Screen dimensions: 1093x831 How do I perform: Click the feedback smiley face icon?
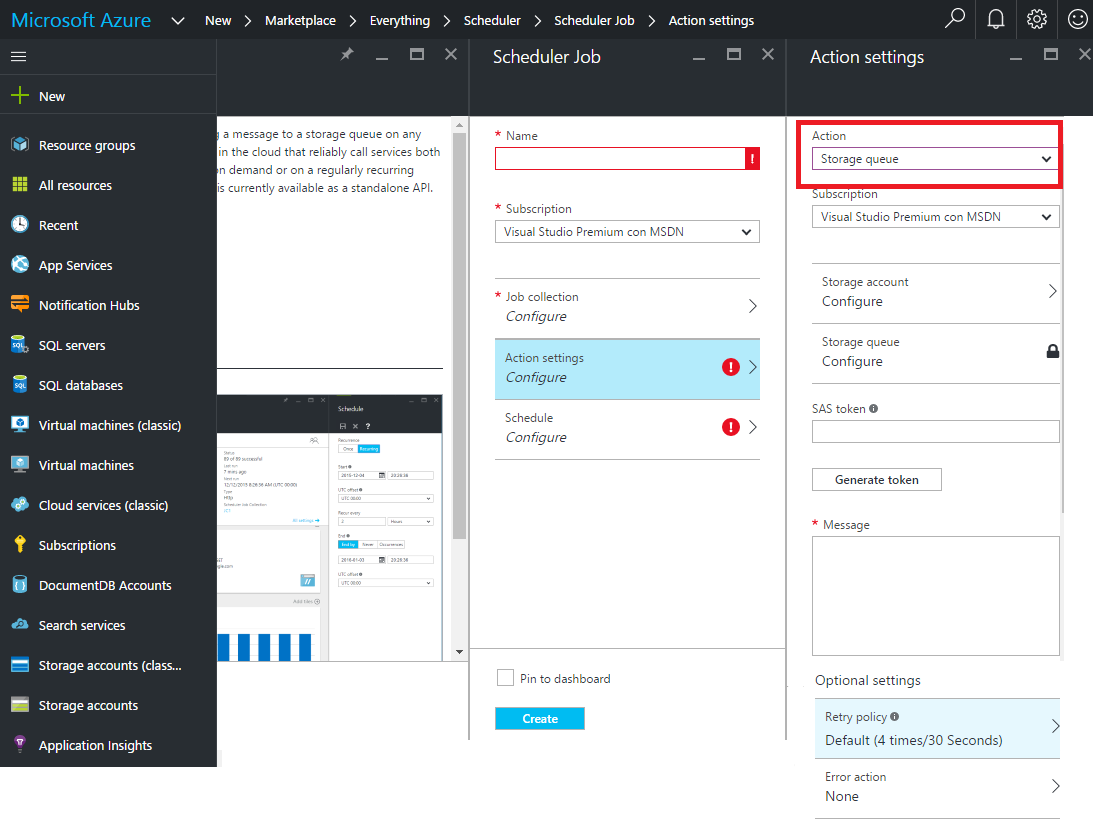point(1077,20)
